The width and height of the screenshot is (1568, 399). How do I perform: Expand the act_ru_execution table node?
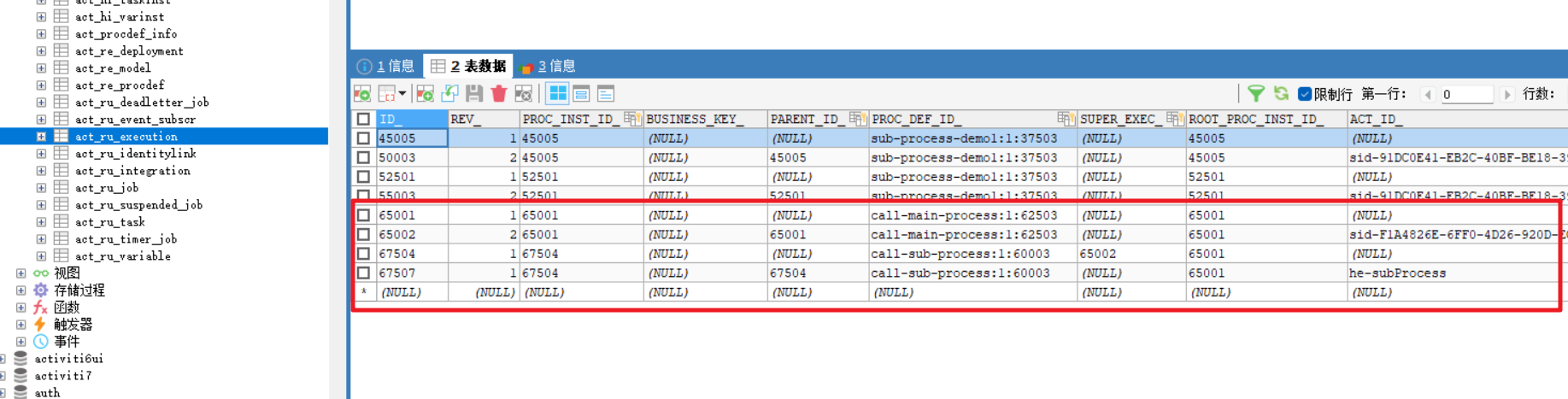click(x=41, y=136)
